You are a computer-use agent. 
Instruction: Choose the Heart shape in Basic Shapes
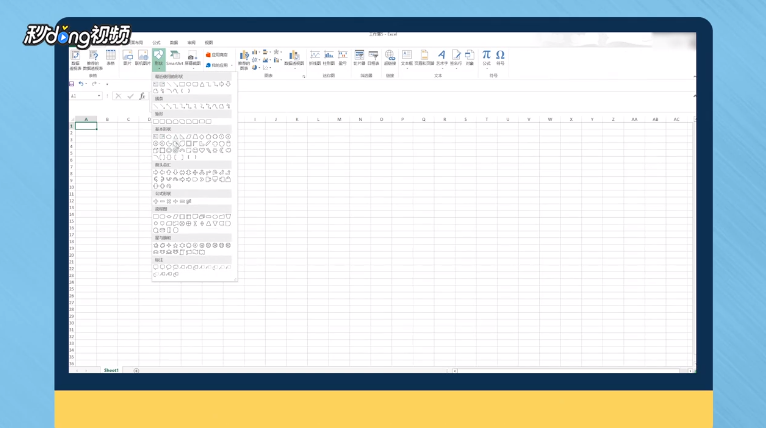tap(202, 150)
